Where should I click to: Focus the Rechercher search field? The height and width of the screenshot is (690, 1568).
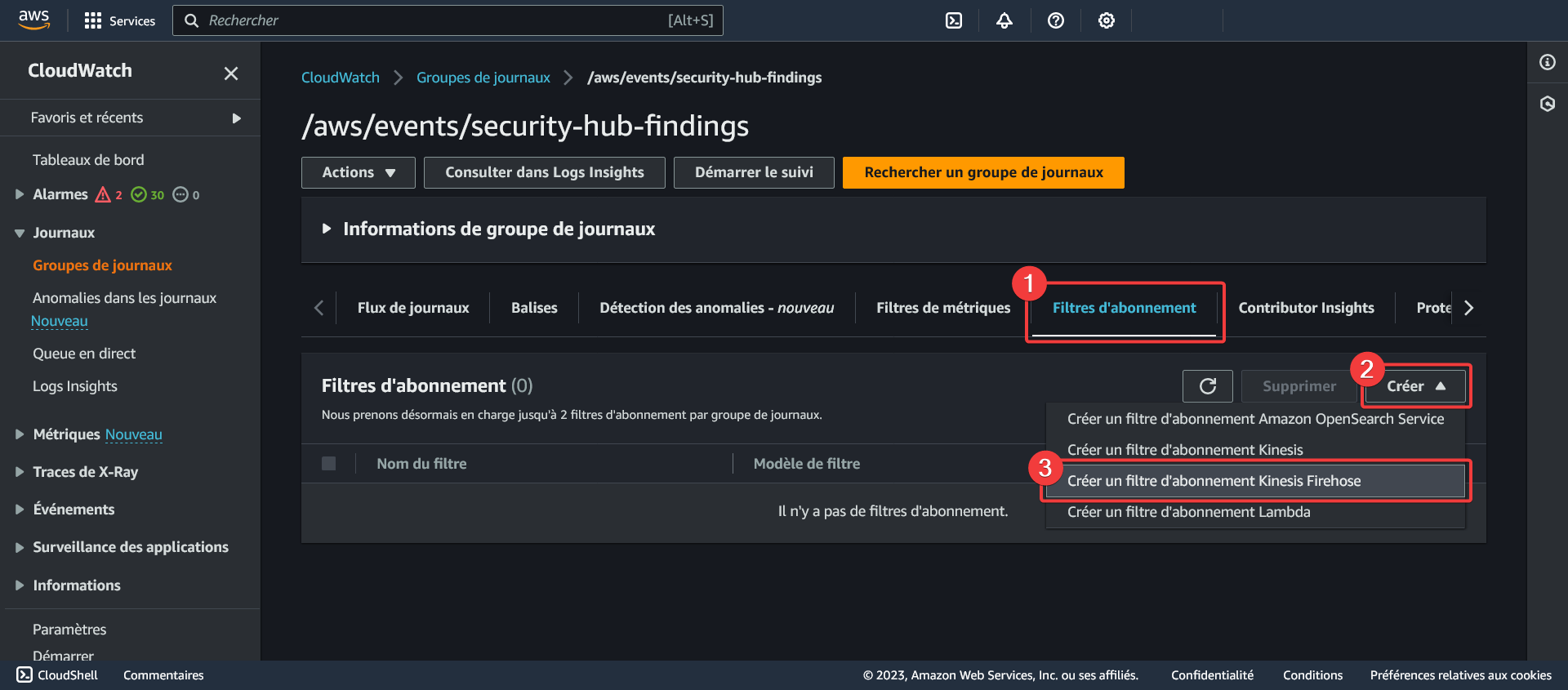[448, 20]
